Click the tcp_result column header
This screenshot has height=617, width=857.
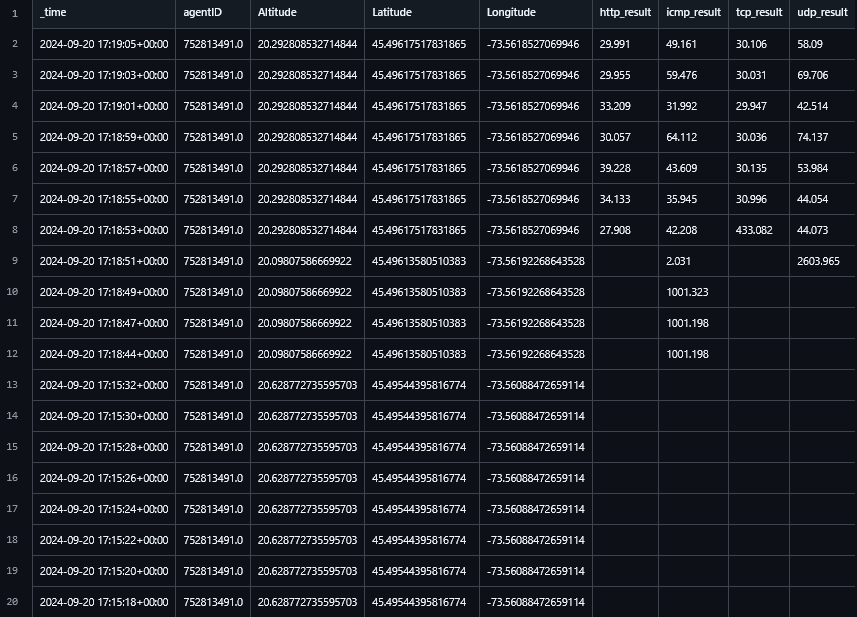tap(759, 13)
